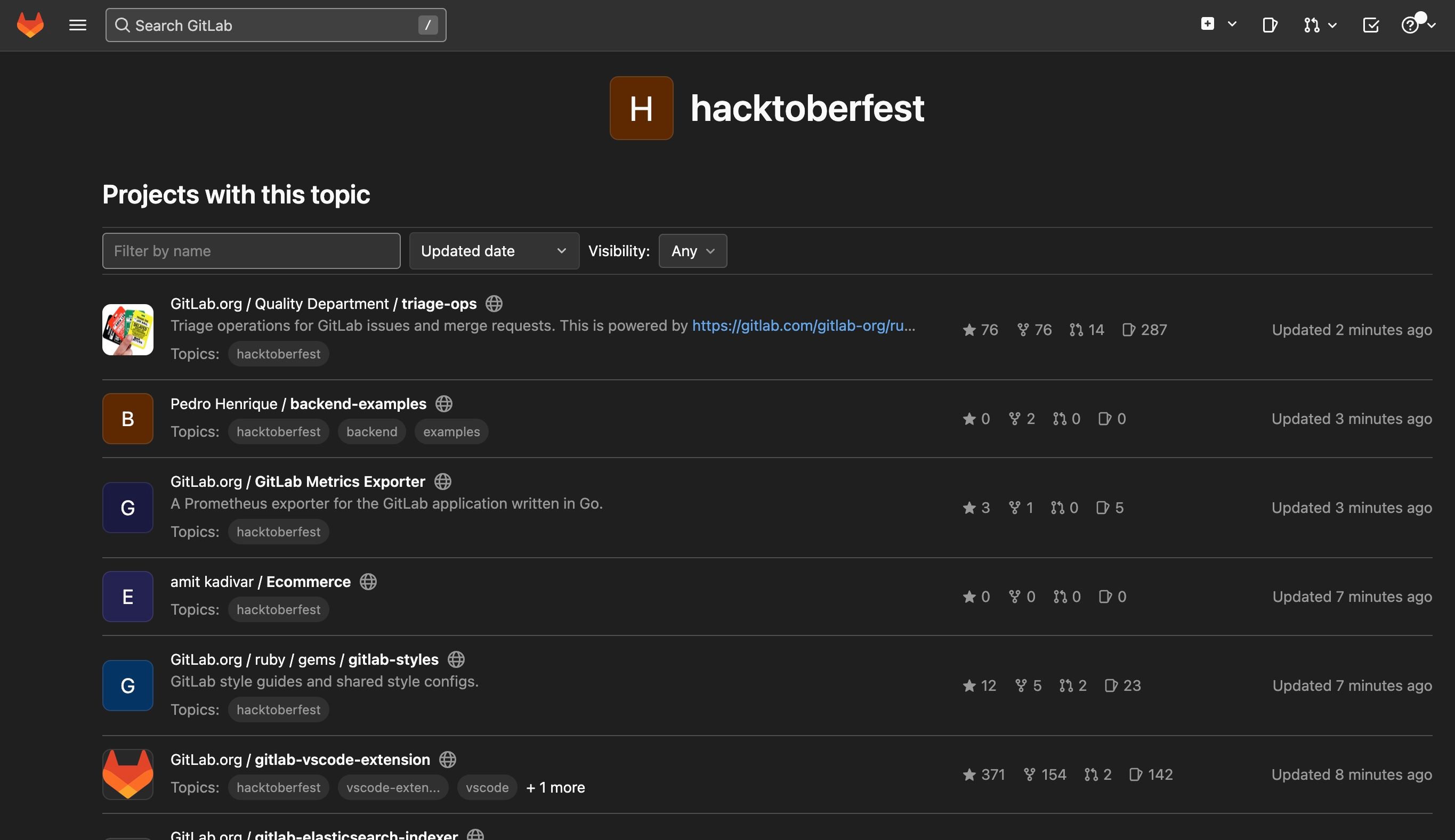
Task: Click the Updated 8 minutes ago text
Action: pyautogui.click(x=1352, y=774)
